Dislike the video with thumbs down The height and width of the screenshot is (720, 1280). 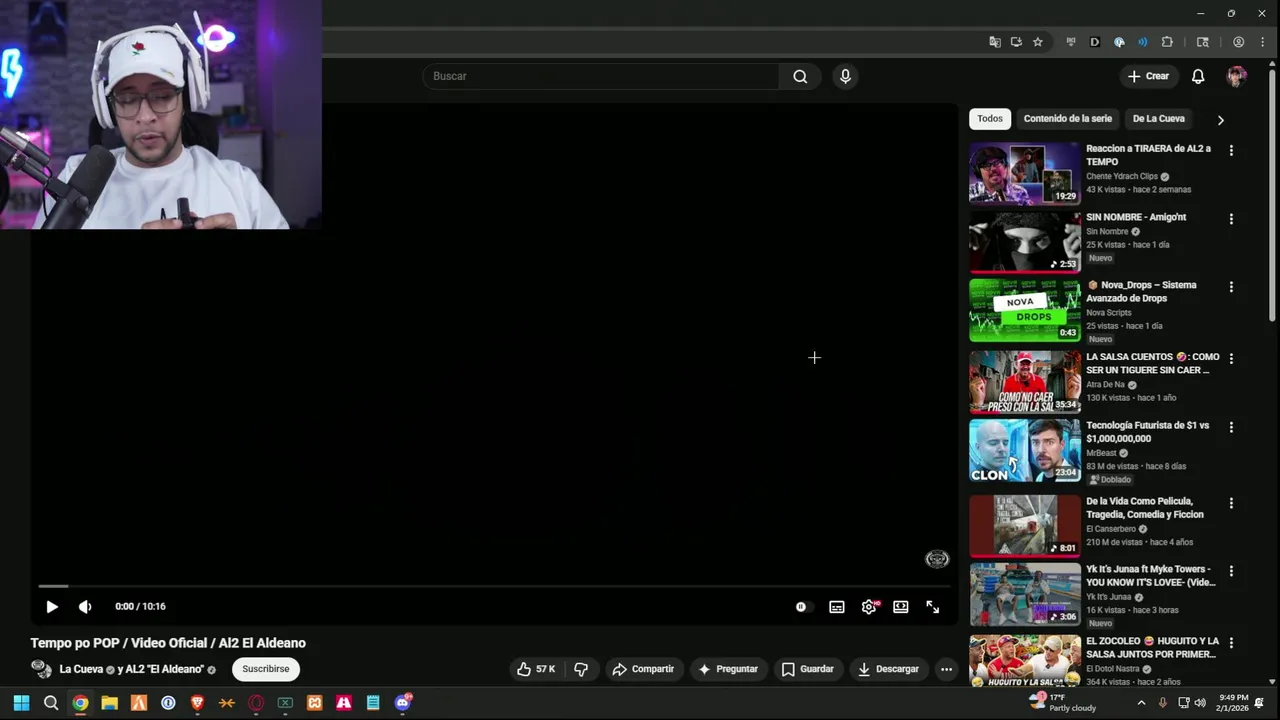[581, 669]
